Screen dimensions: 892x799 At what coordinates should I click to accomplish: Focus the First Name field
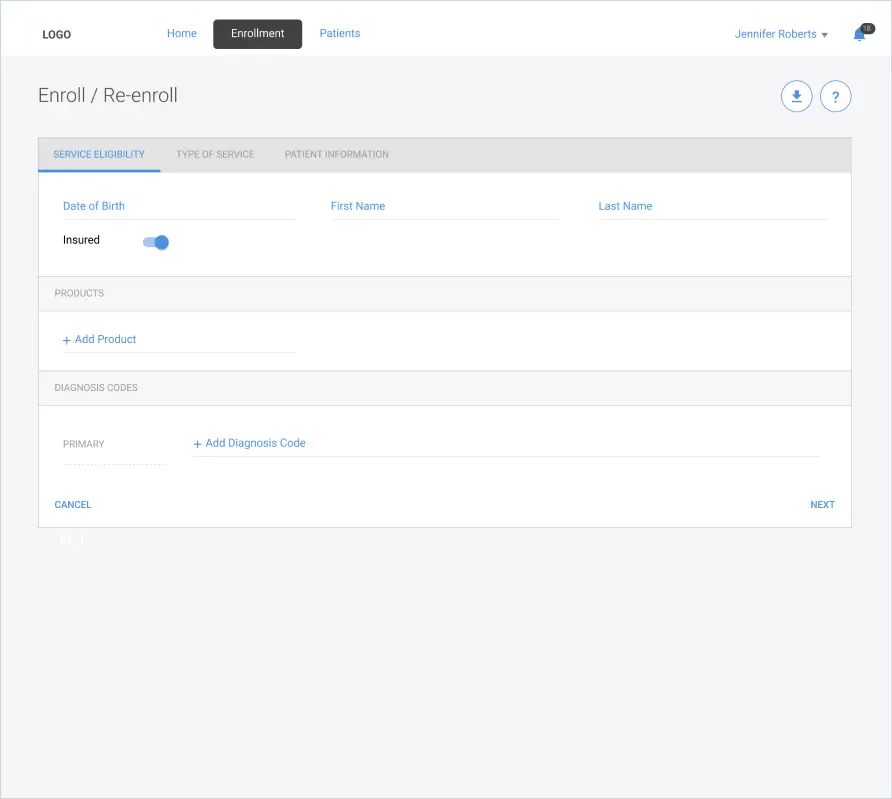coord(445,206)
